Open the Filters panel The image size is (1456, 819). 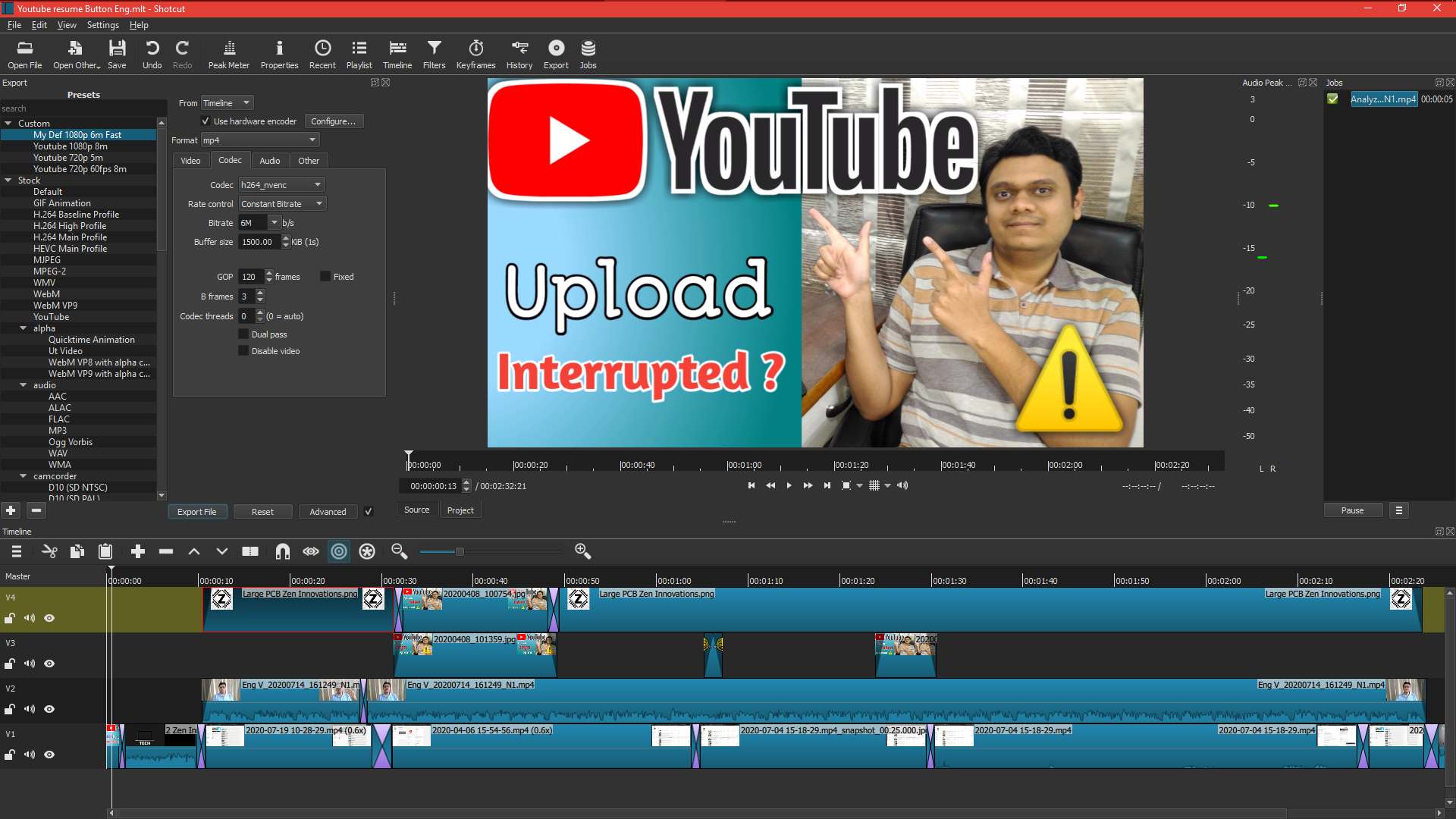434,55
